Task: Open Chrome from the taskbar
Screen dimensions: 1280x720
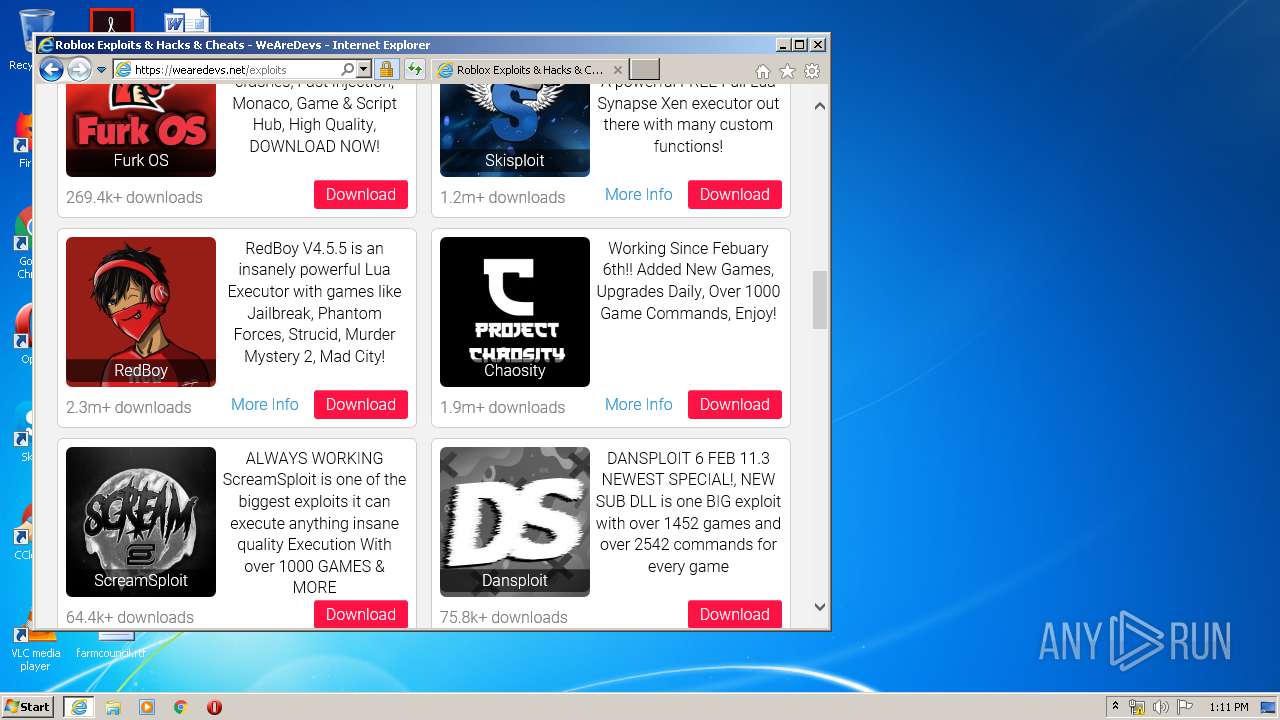Action: (181, 707)
